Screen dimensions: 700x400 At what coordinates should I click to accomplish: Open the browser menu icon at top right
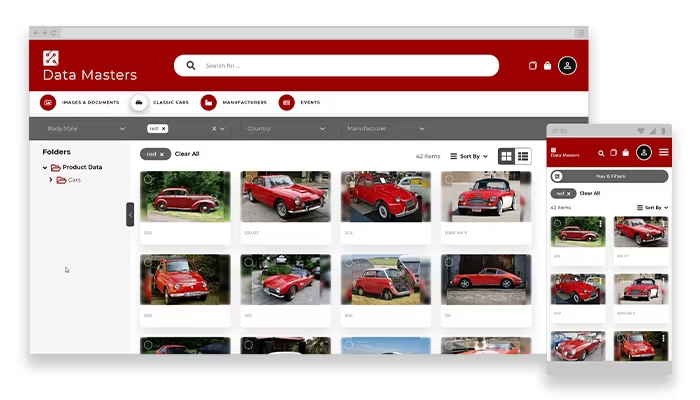pos(581,33)
